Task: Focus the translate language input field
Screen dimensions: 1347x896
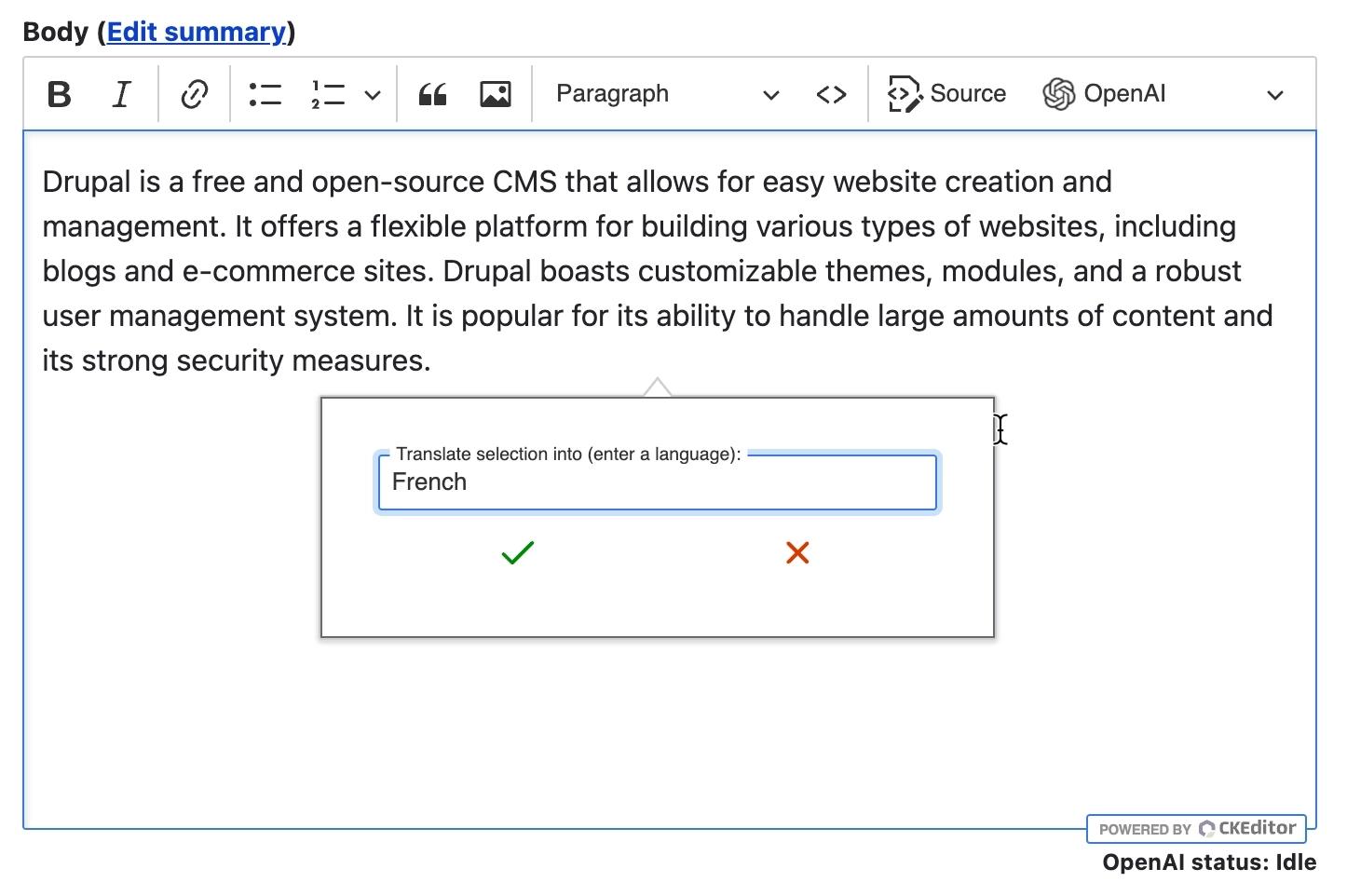Action: [x=657, y=482]
